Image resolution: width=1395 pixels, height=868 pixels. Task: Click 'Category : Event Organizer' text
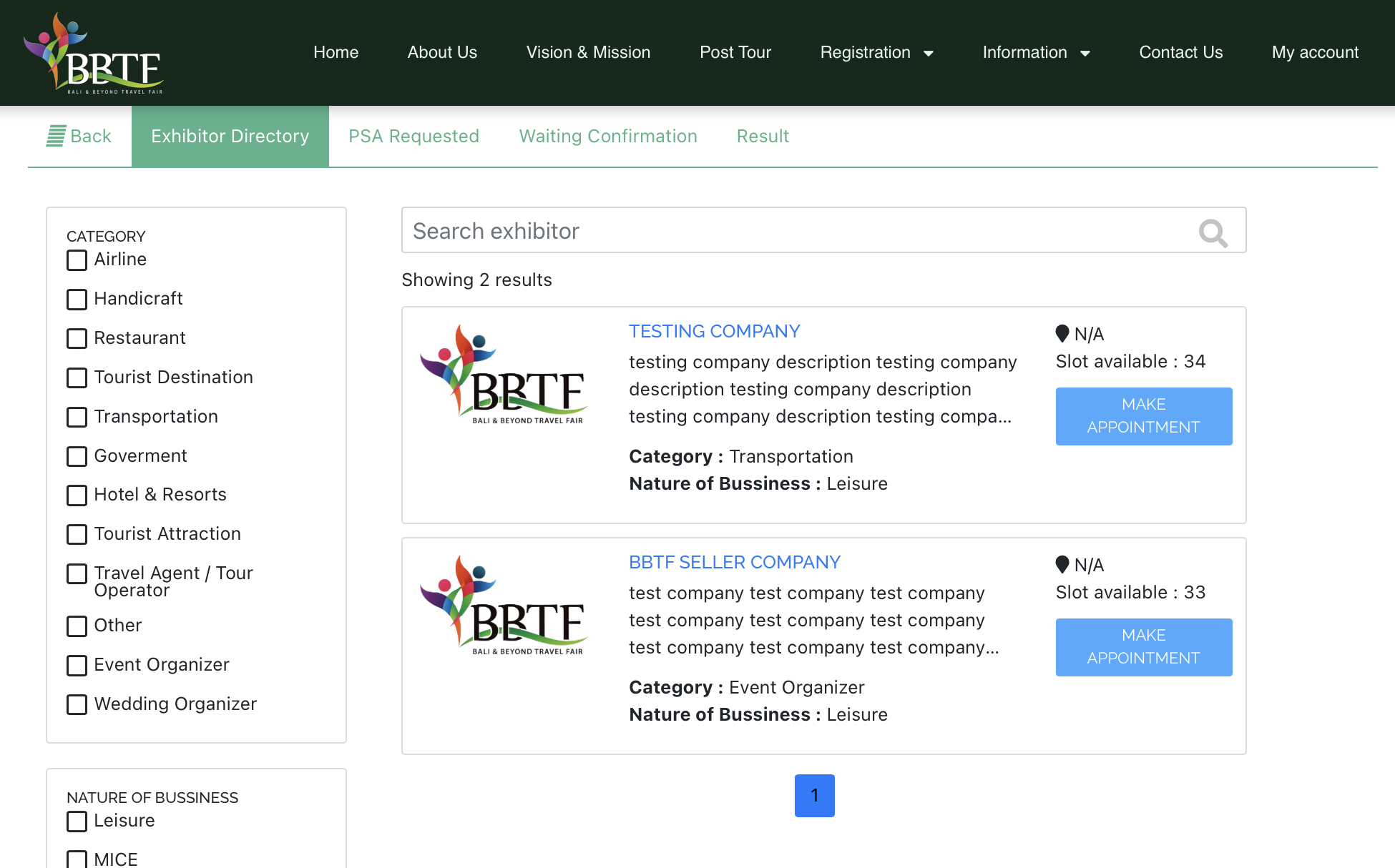point(746,687)
